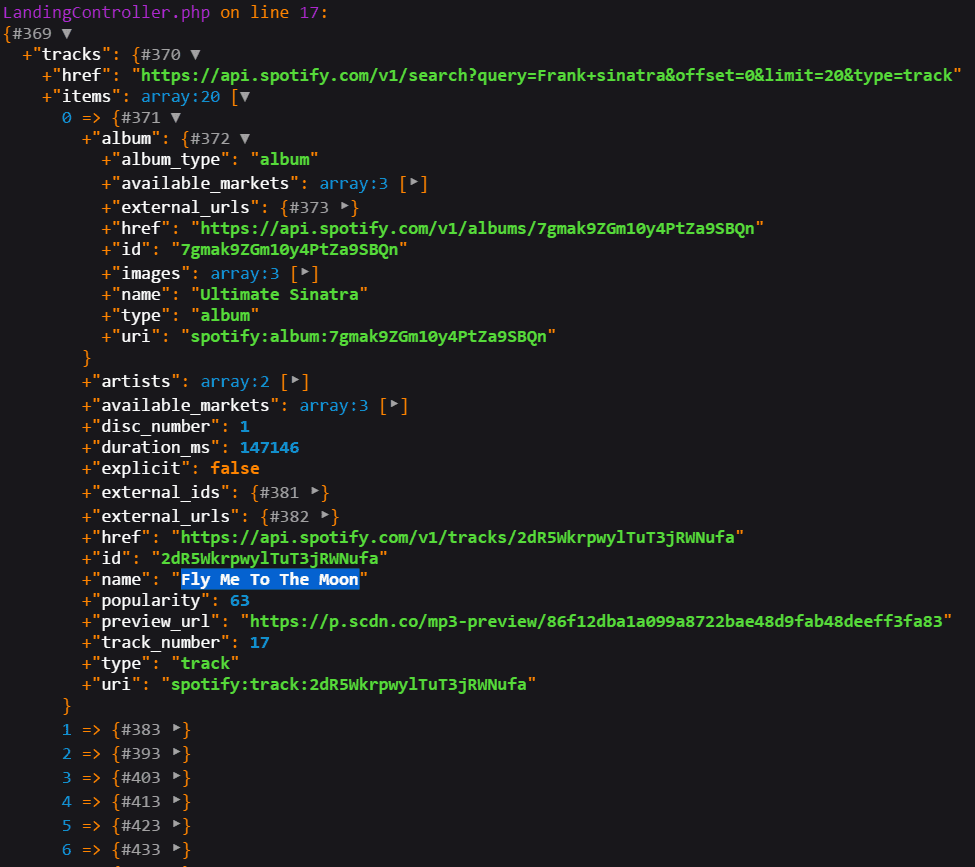The image size is (975, 867).
Task: Click the "artists" property key
Action: point(136,381)
